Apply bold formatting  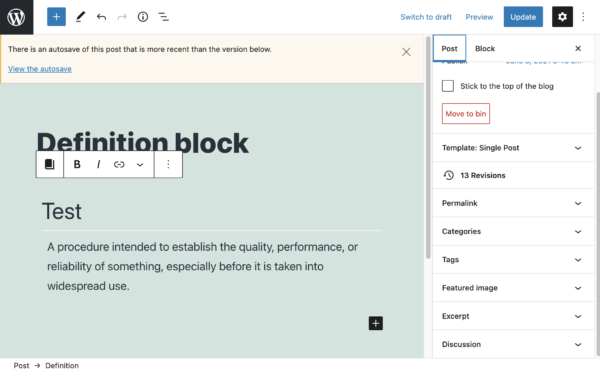77,165
